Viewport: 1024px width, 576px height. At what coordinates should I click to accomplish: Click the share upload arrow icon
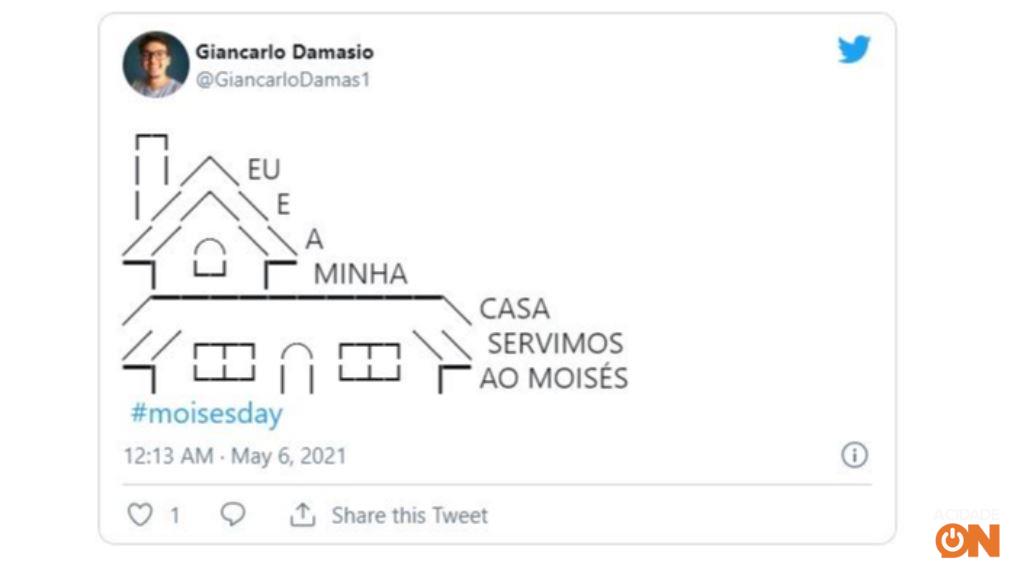point(305,514)
